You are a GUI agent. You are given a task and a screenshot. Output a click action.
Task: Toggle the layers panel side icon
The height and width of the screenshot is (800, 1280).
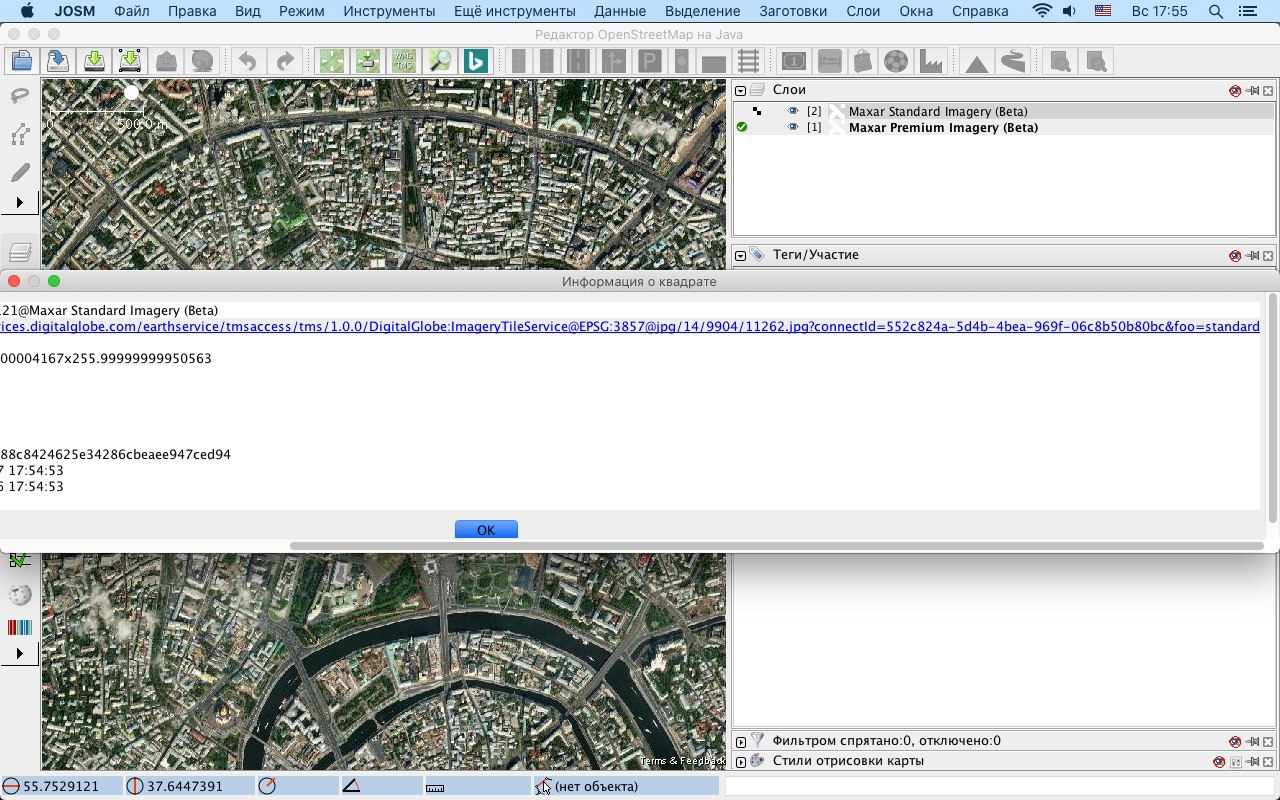click(20, 251)
